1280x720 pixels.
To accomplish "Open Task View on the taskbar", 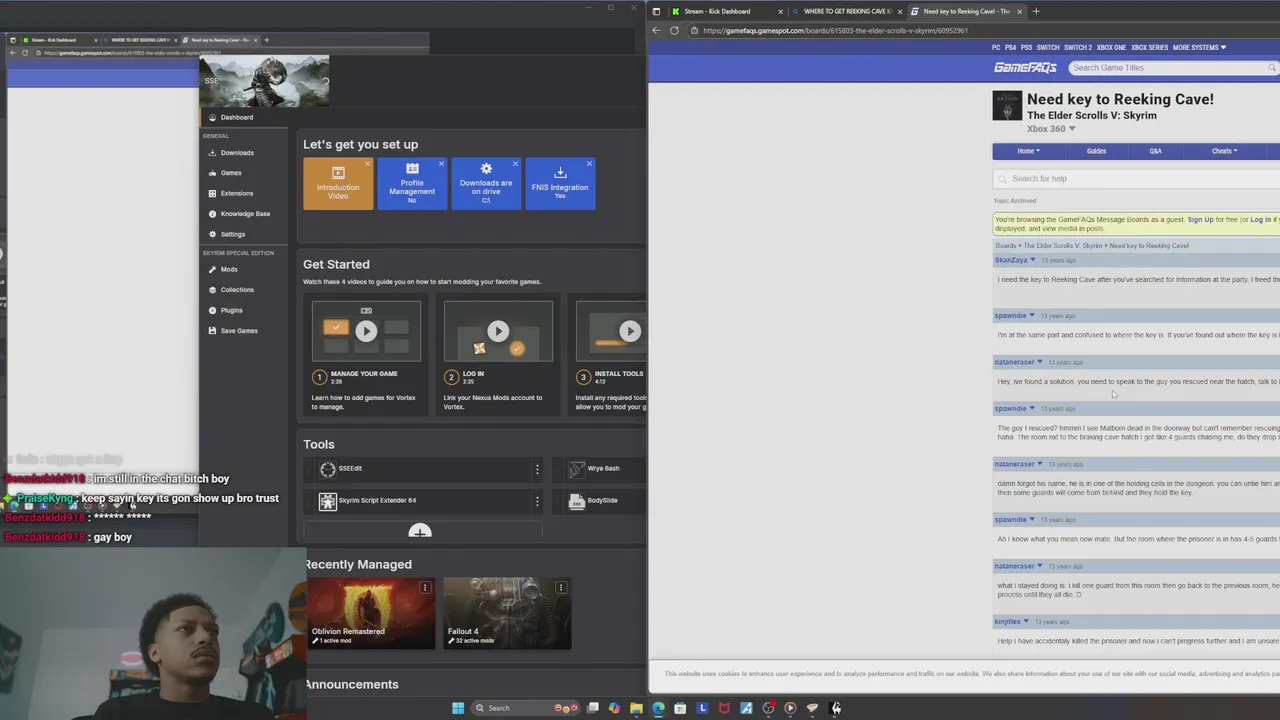I will point(593,708).
